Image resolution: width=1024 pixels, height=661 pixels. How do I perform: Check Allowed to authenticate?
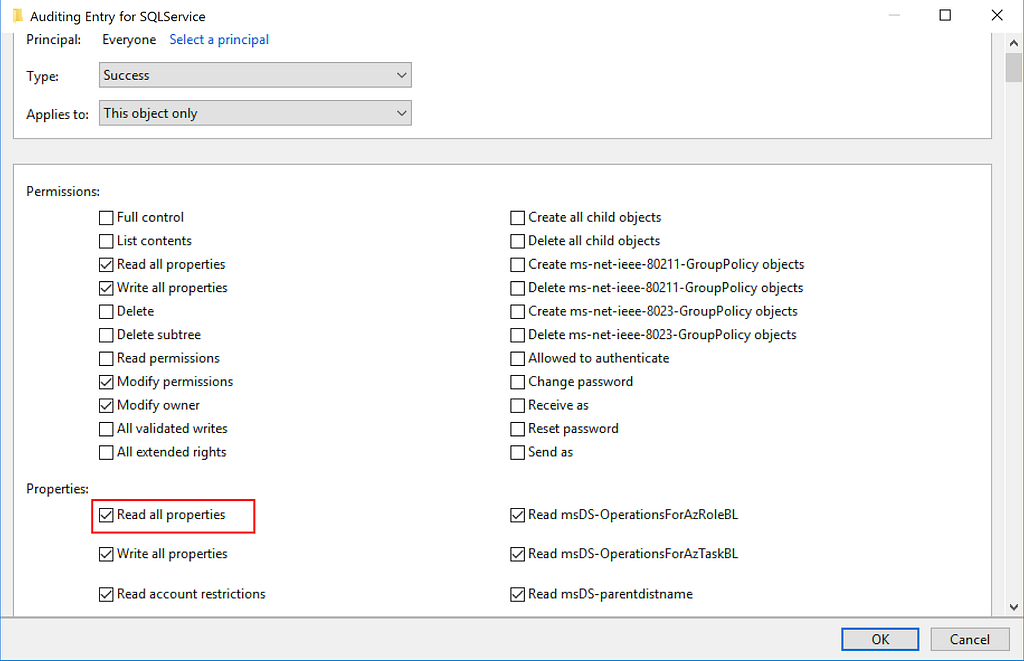click(x=517, y=359)
